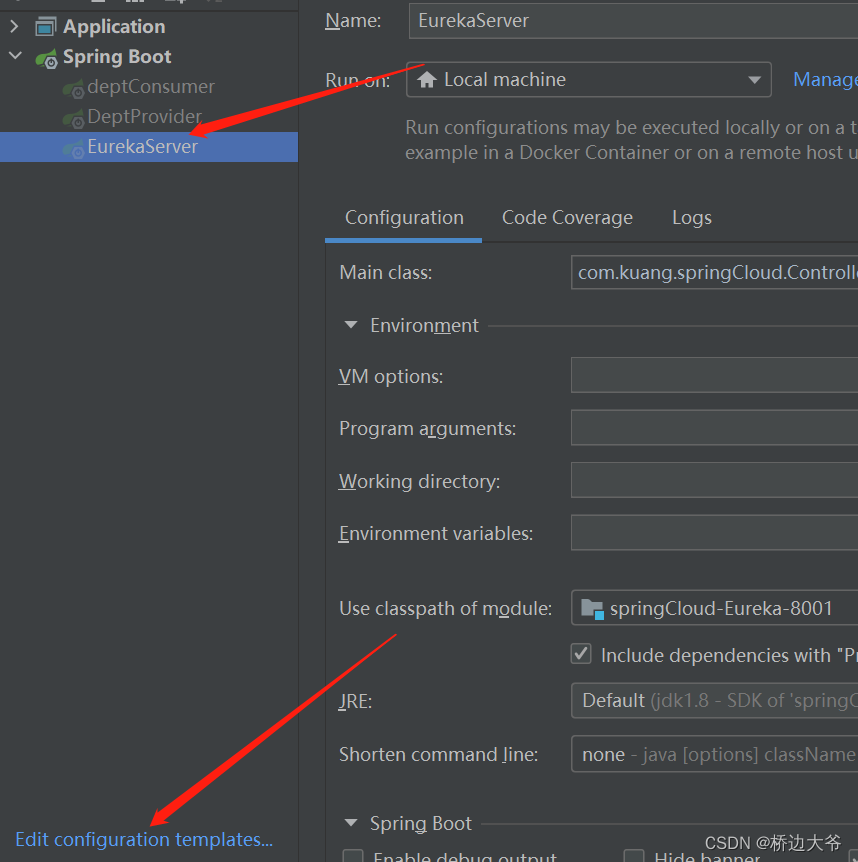Click the DeptProvider Spring Boot icon
Image resolution: width=858 pixels, height=862 pixels.
point(73,119)
